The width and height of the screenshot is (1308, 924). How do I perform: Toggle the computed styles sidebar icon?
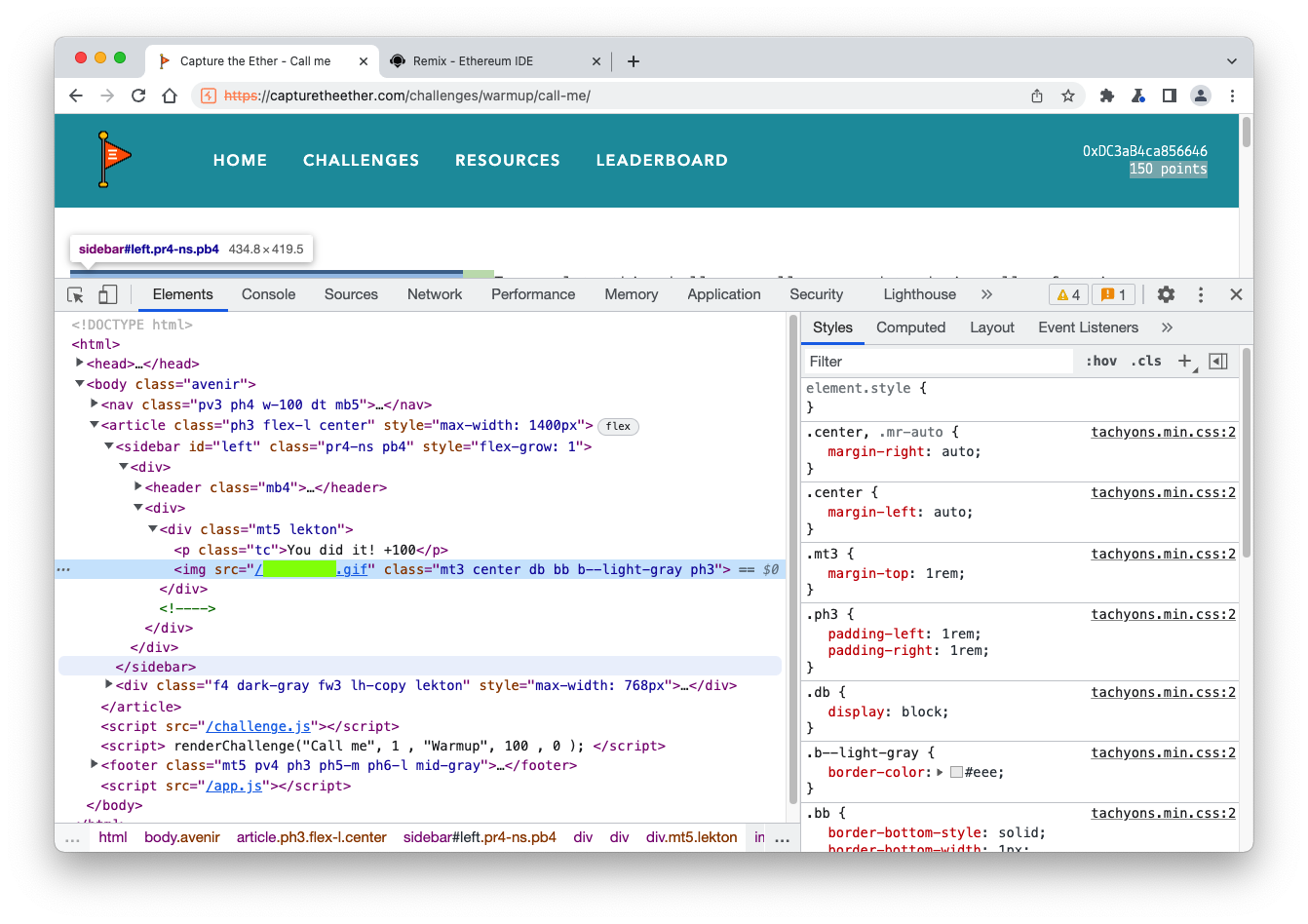(1217, 361)
